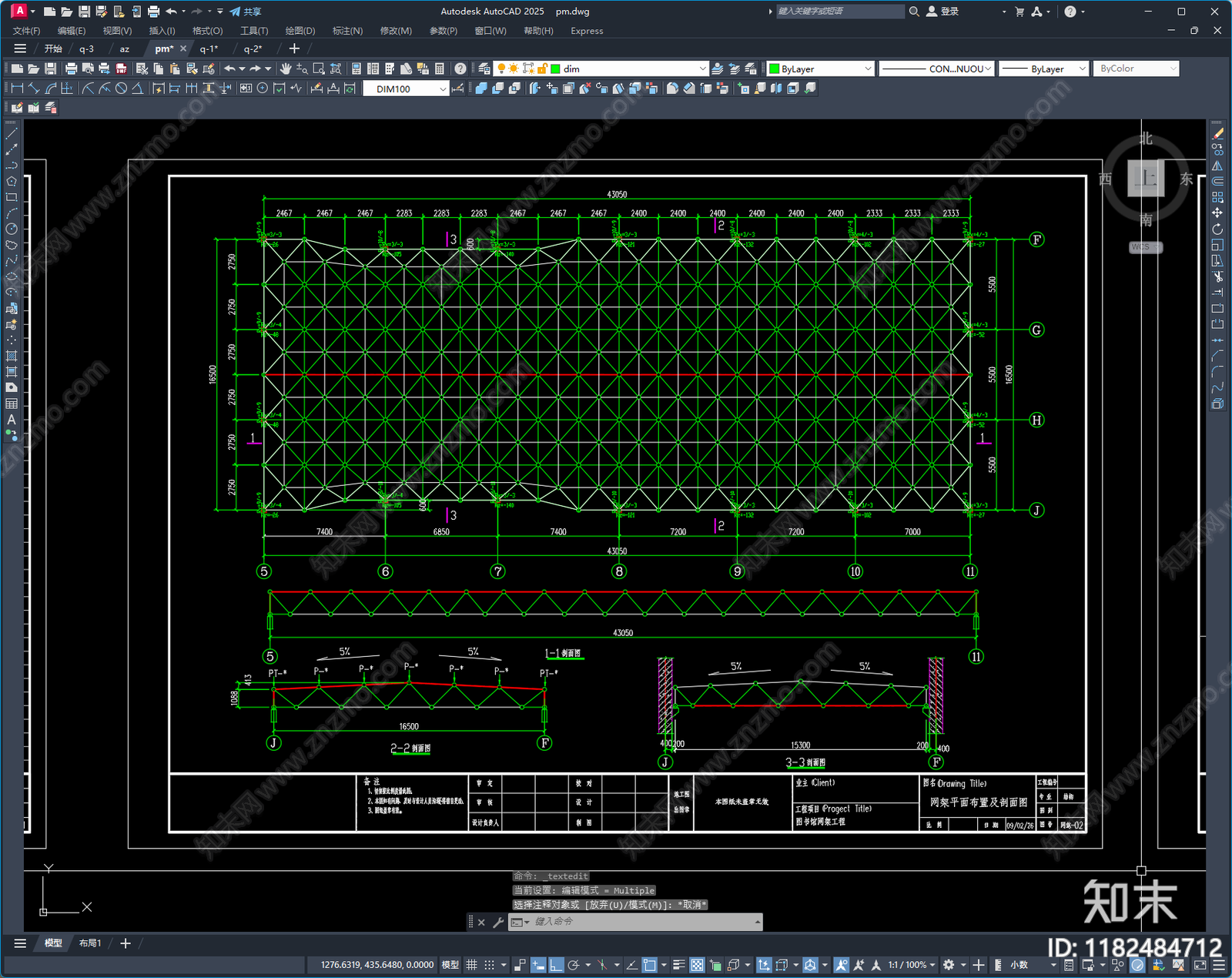The height and width of the screenshot is (978, 1232).
Task: Switch to the az drawing tab
Action: pos(124,49)
